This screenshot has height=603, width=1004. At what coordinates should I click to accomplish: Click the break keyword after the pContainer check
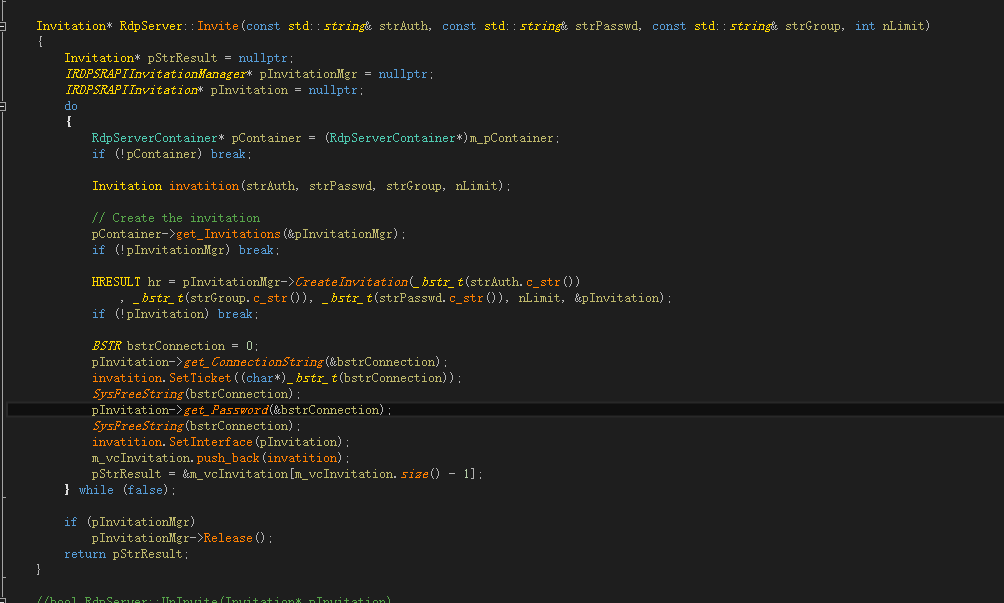pos(228,153)
